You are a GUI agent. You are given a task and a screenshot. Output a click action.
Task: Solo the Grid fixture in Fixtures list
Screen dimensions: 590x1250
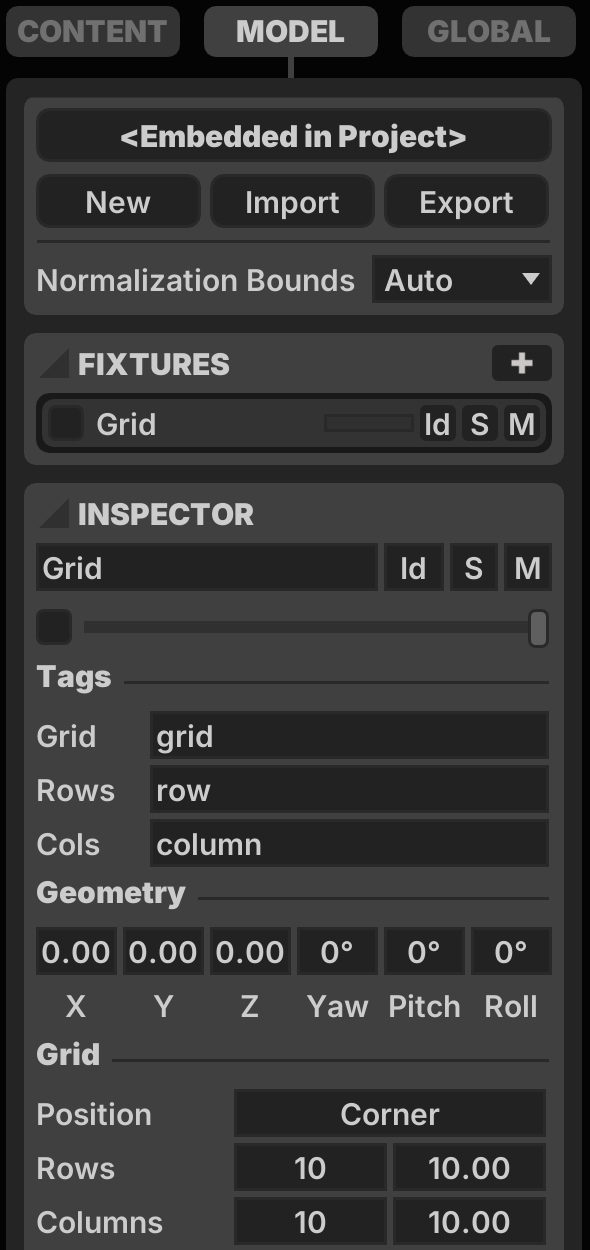coord(479,425)
